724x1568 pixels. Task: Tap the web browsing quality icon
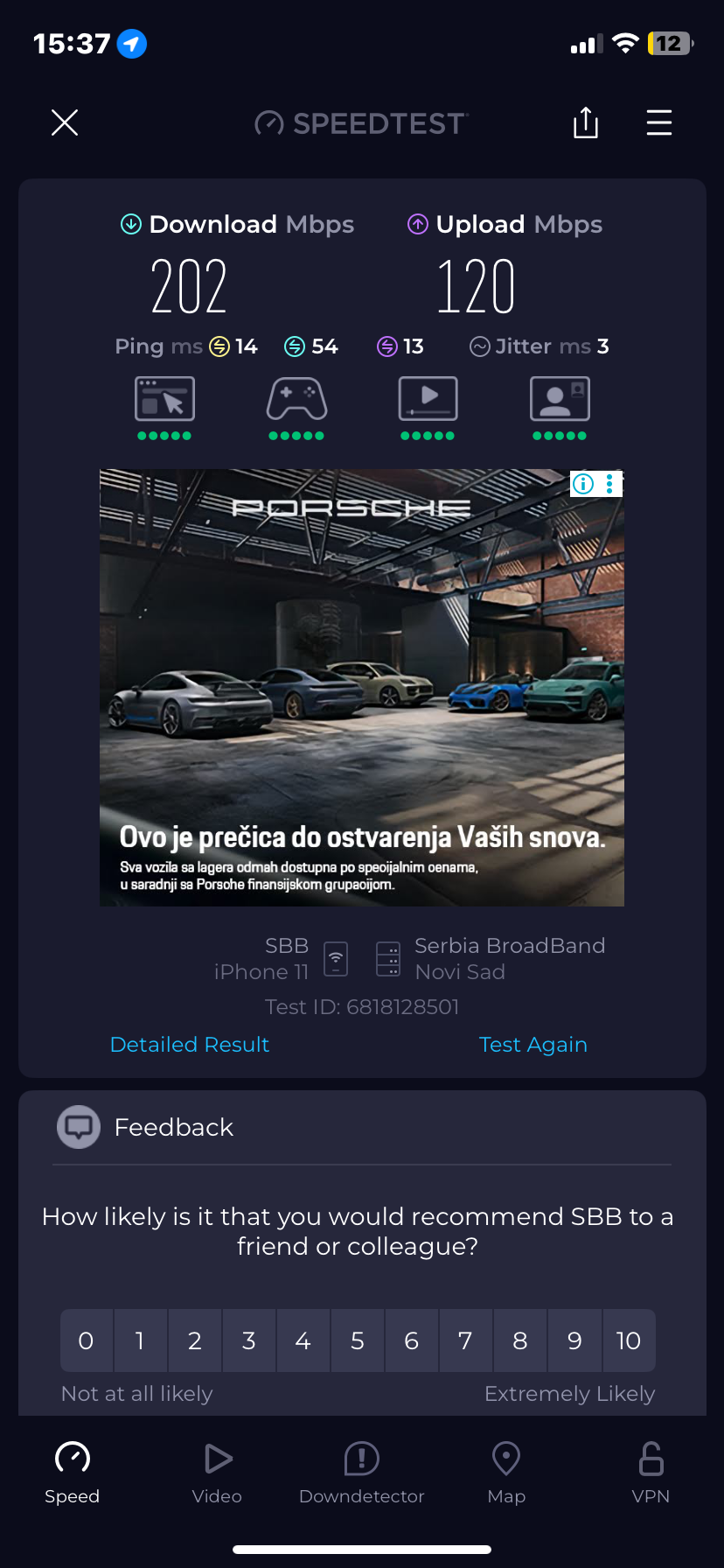(164, 399)
